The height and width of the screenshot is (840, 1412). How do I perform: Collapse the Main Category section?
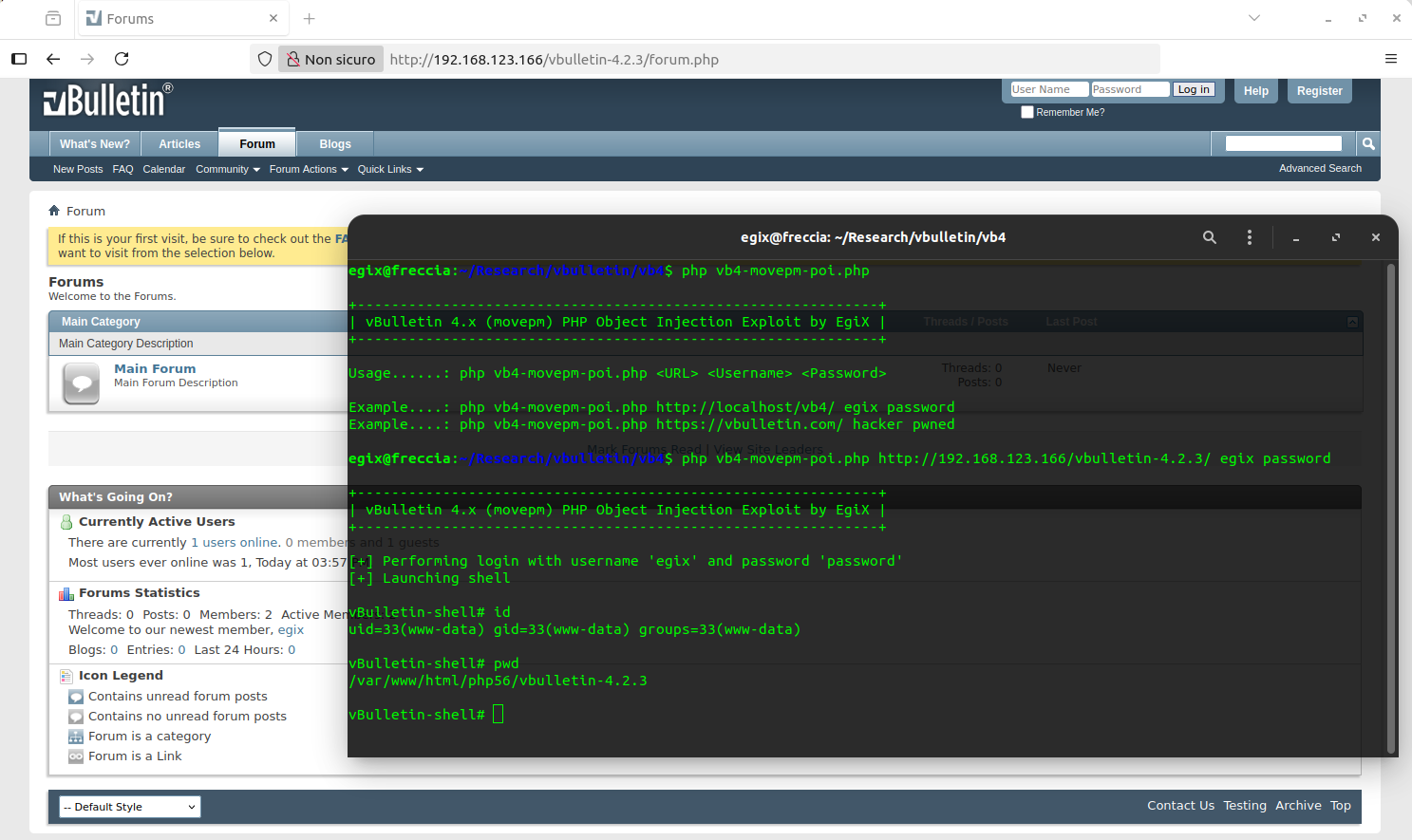click(1352, 322)
